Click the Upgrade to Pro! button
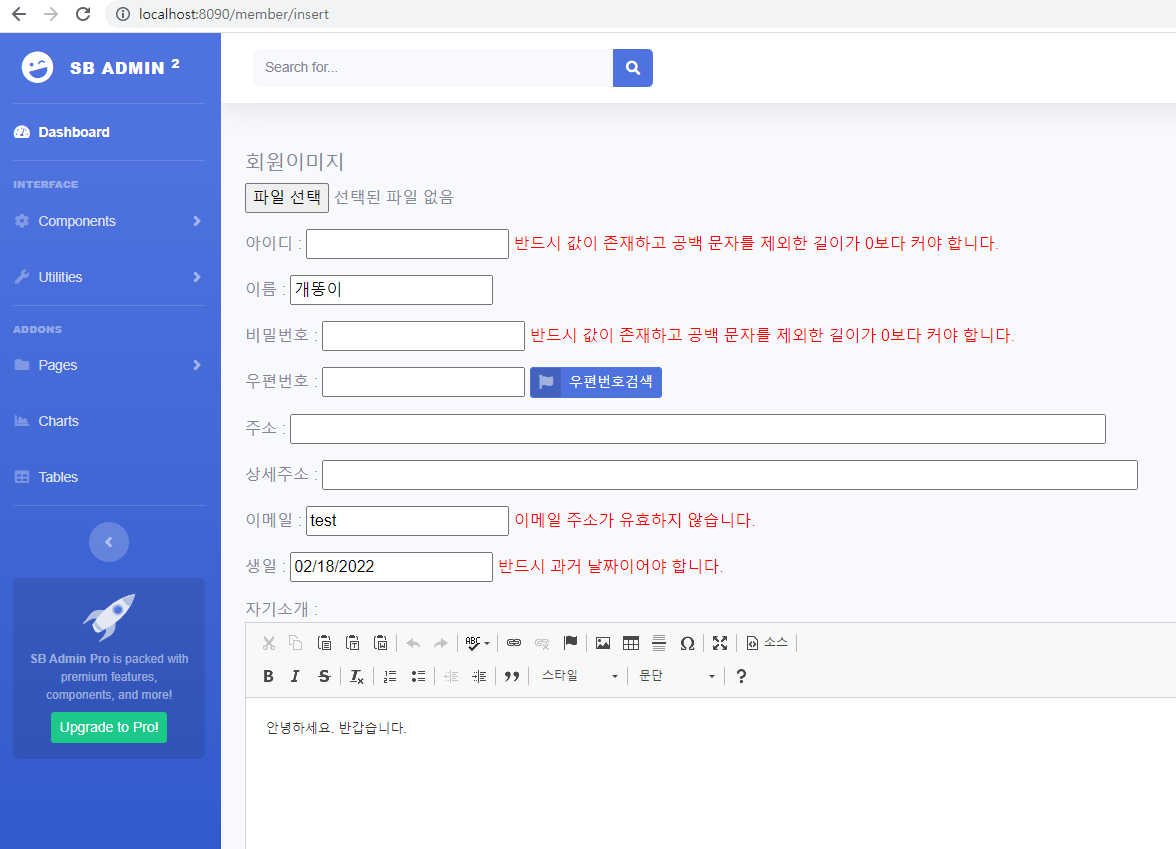This screenshot has height=849, width=1176. click(109, 728)
